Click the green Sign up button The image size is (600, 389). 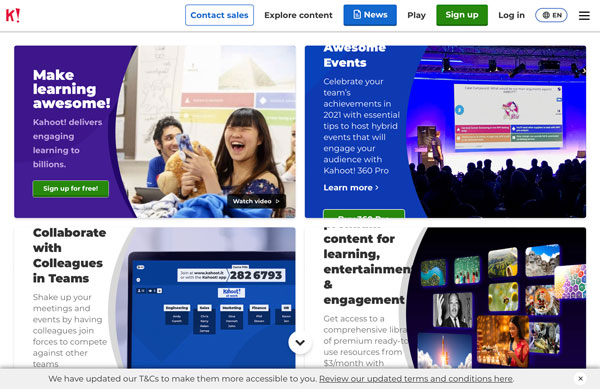pyautogui.click(x=462, y=15)
